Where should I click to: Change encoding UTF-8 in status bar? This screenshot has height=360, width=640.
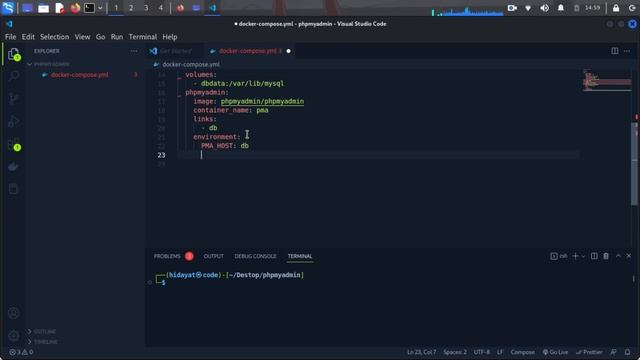point(482,352)
